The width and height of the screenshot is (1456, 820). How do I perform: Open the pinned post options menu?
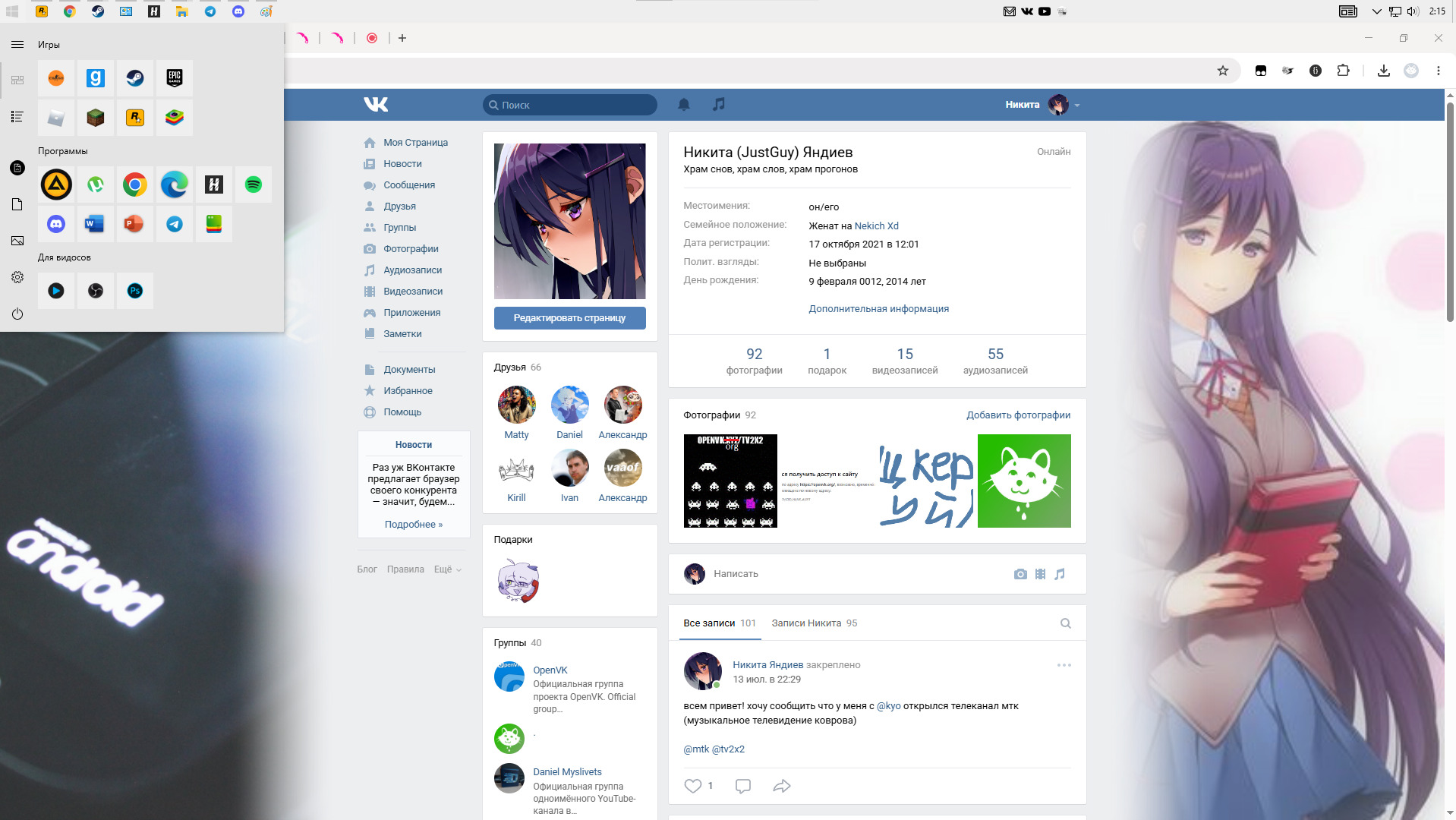1064,665
